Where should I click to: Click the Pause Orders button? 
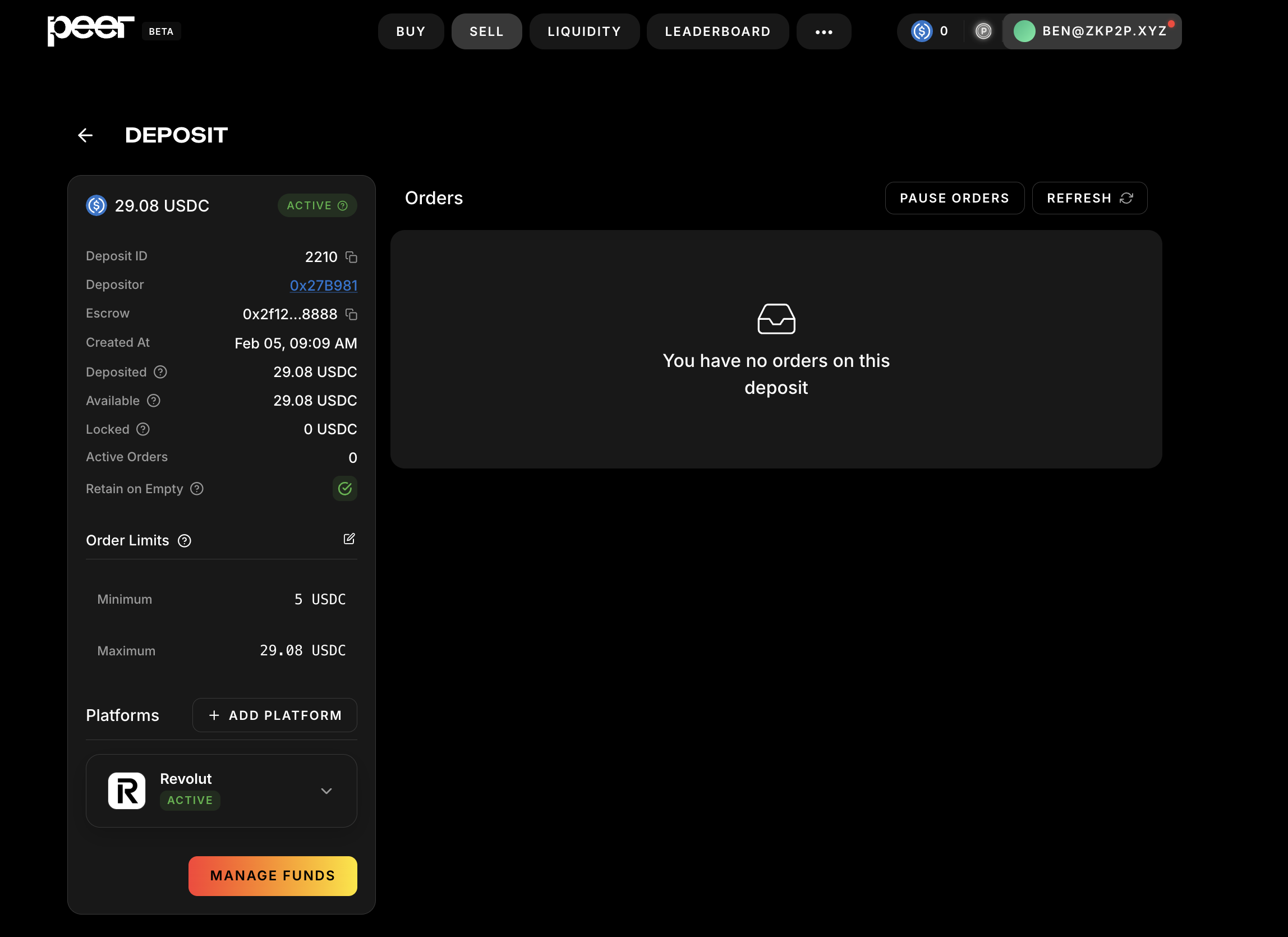pyautogui.click(x=954, y=198)
